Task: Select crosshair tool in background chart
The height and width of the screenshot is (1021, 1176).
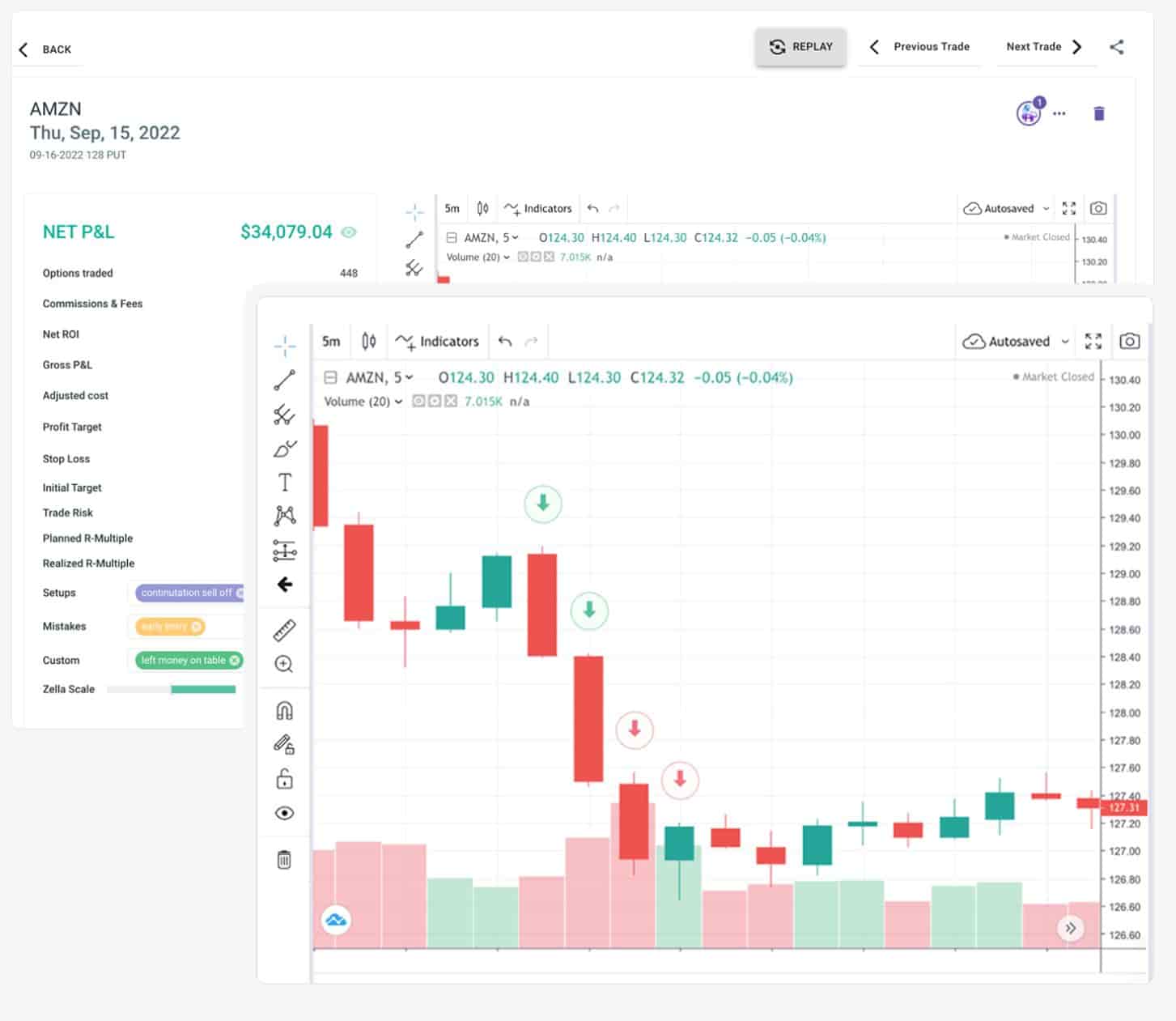Action: coord(414,212)
